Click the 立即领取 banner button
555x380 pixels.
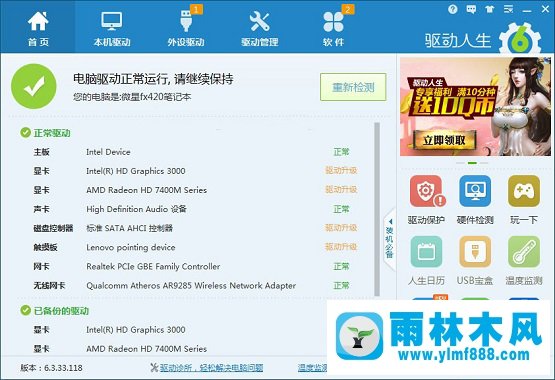click(x=444, y=140)
